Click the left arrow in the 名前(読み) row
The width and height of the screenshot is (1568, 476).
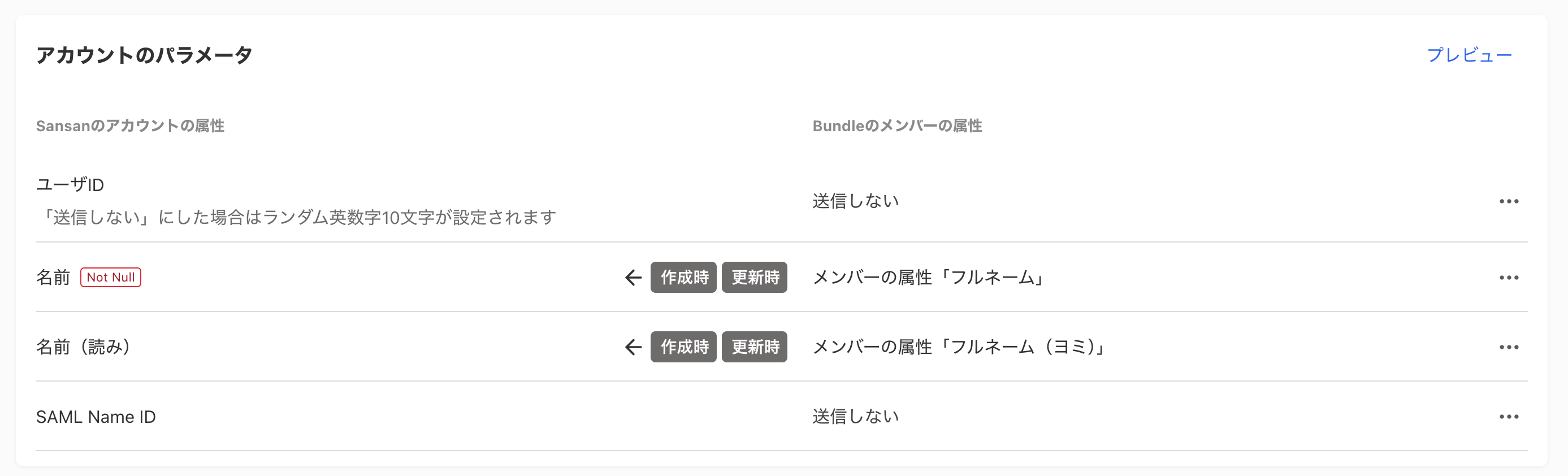pyautogui.click(x=634, y=347)
